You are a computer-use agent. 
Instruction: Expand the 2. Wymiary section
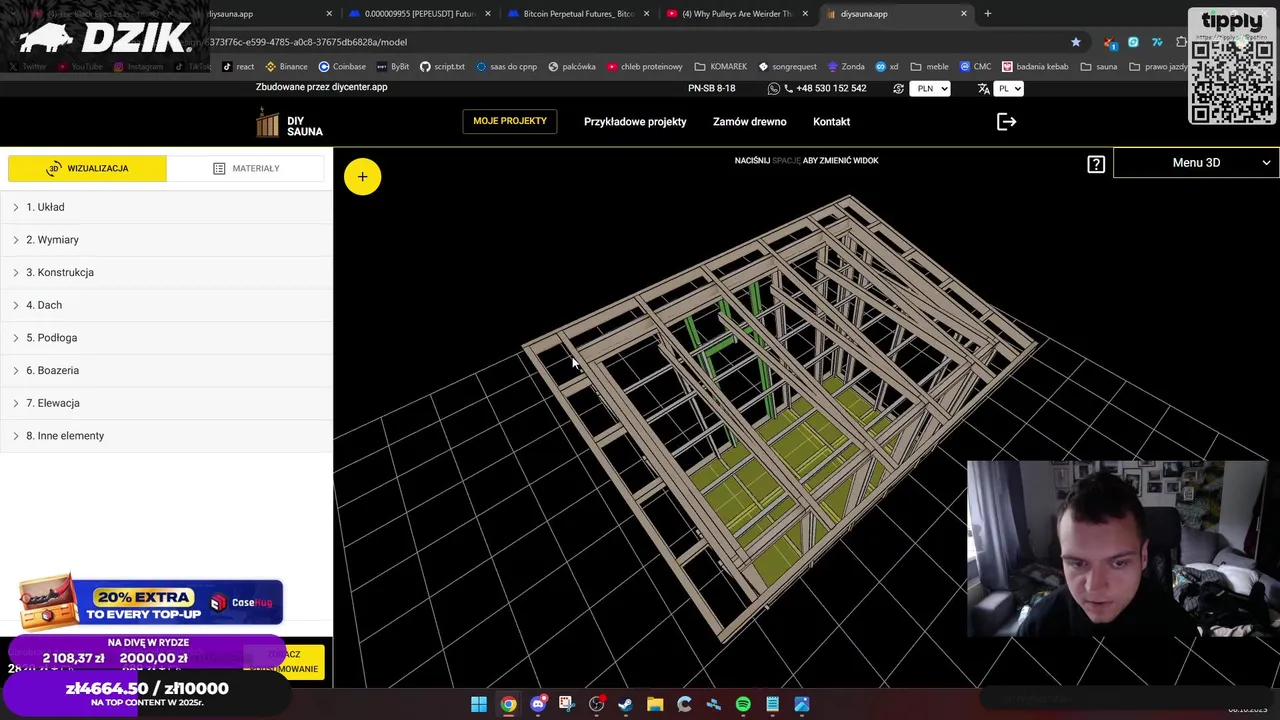click(x=166, y=240)
